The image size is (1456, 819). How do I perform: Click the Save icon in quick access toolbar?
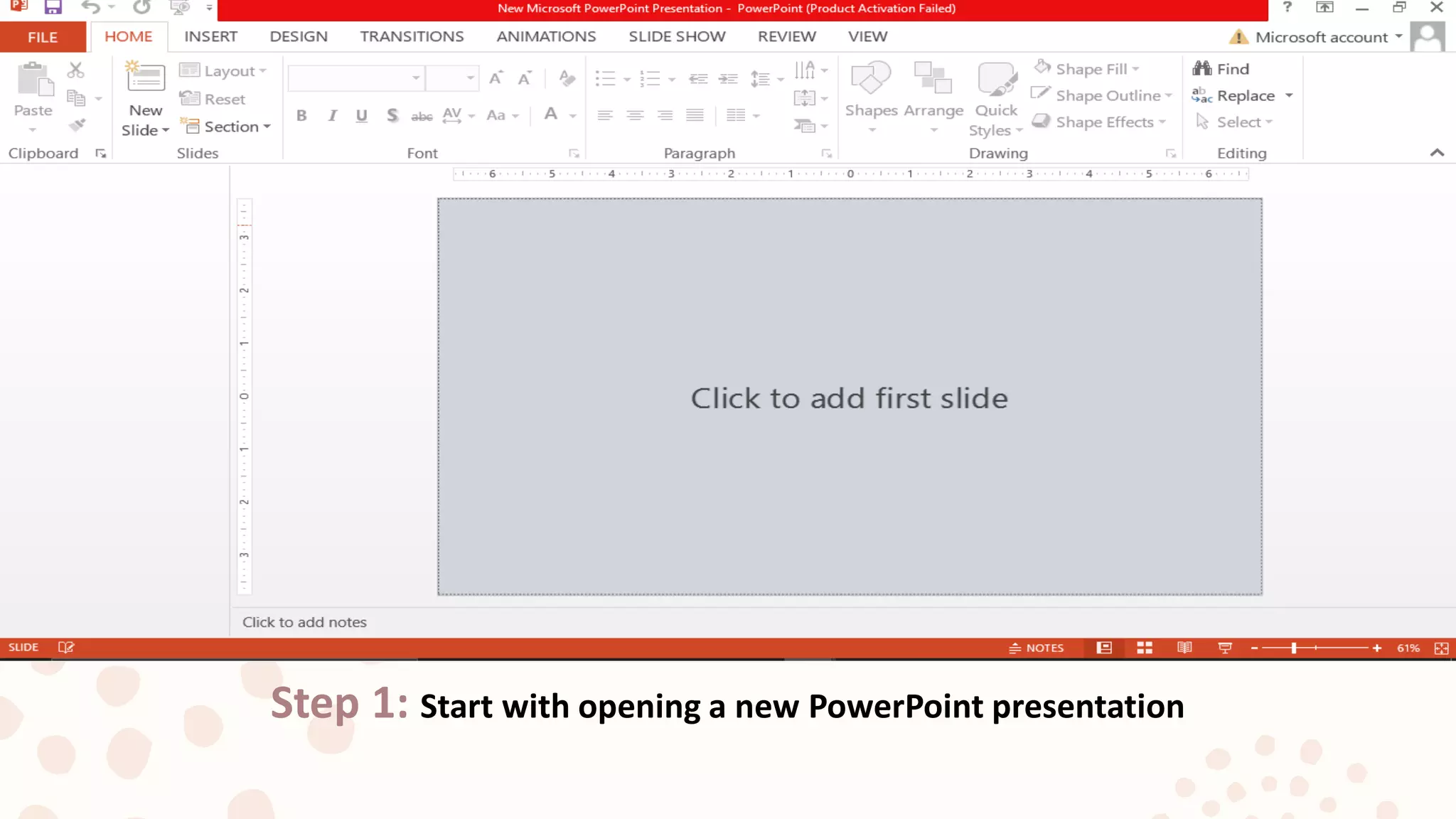point(53,8)
